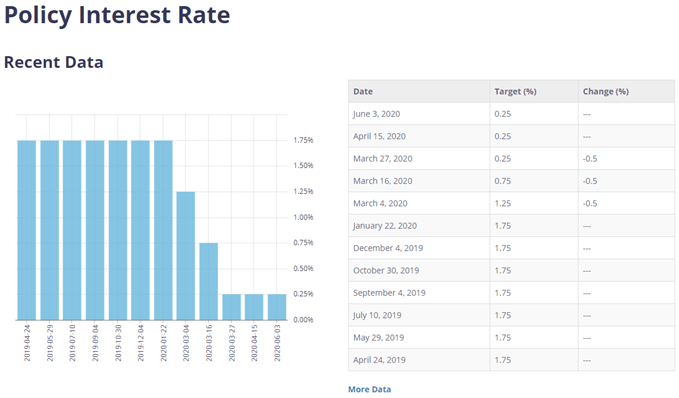Click the 0.00% y-axis label

[303, 320]
